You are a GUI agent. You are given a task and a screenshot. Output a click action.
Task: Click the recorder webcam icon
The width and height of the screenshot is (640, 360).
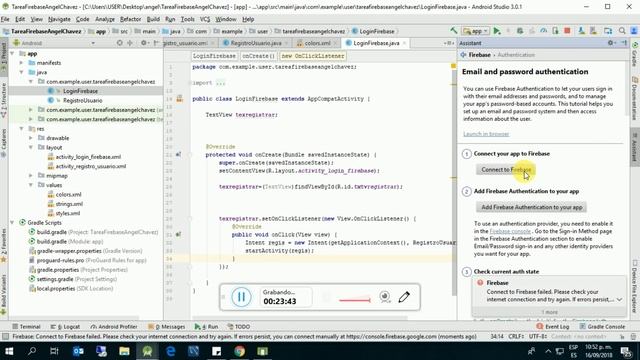point(384,297)
